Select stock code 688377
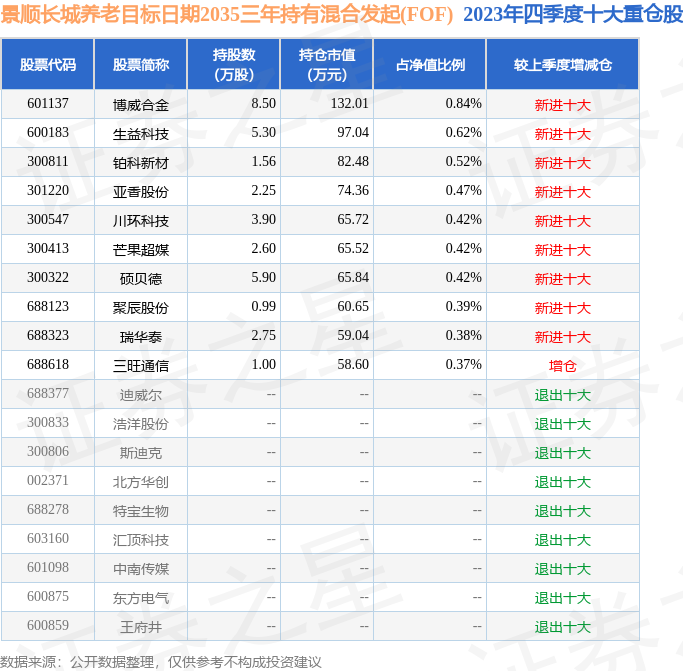The height and width of the screenshot is (671, 683). [x=48, y=393]
